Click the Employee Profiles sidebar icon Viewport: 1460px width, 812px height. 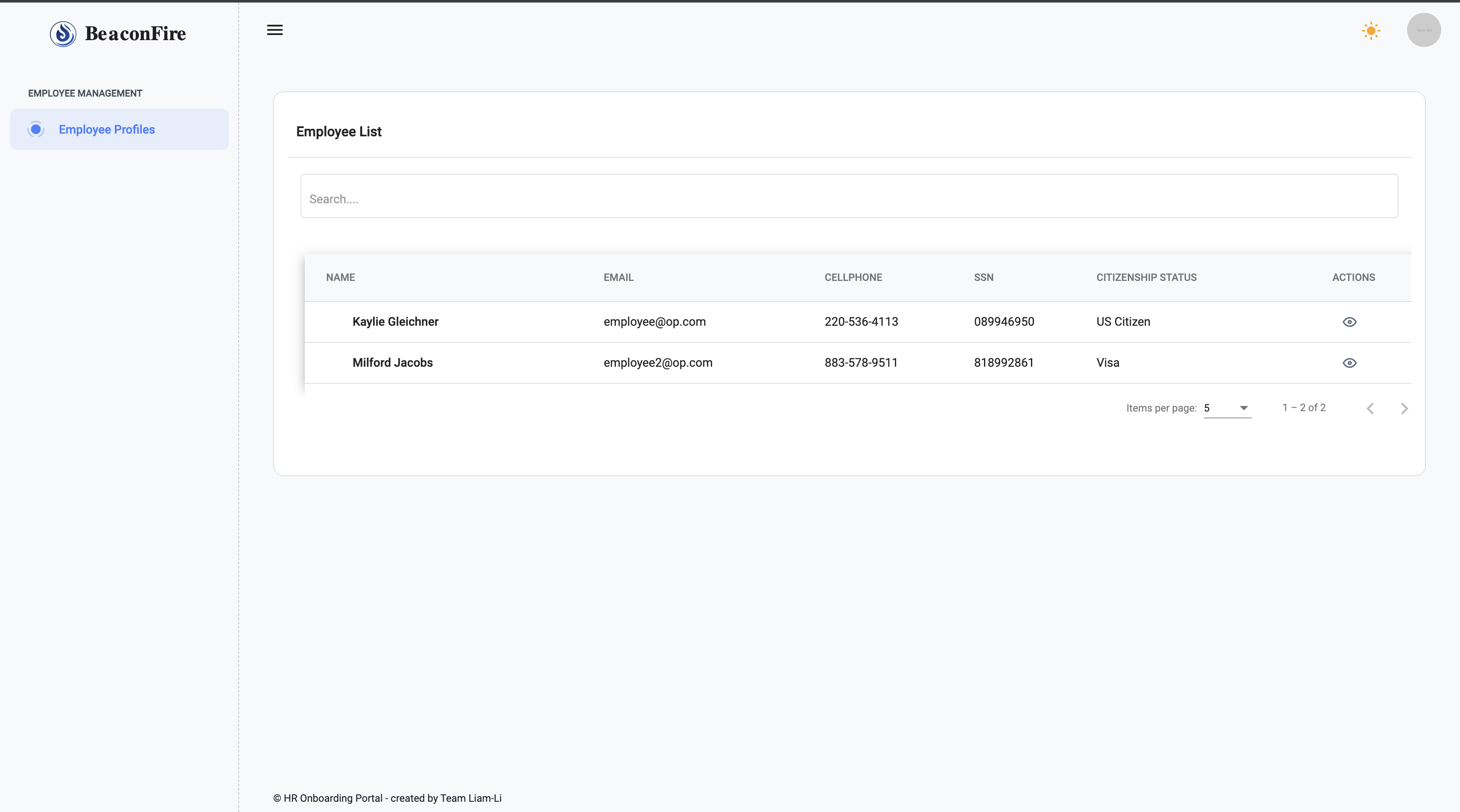pyautogui.click(x=36, y=129)
